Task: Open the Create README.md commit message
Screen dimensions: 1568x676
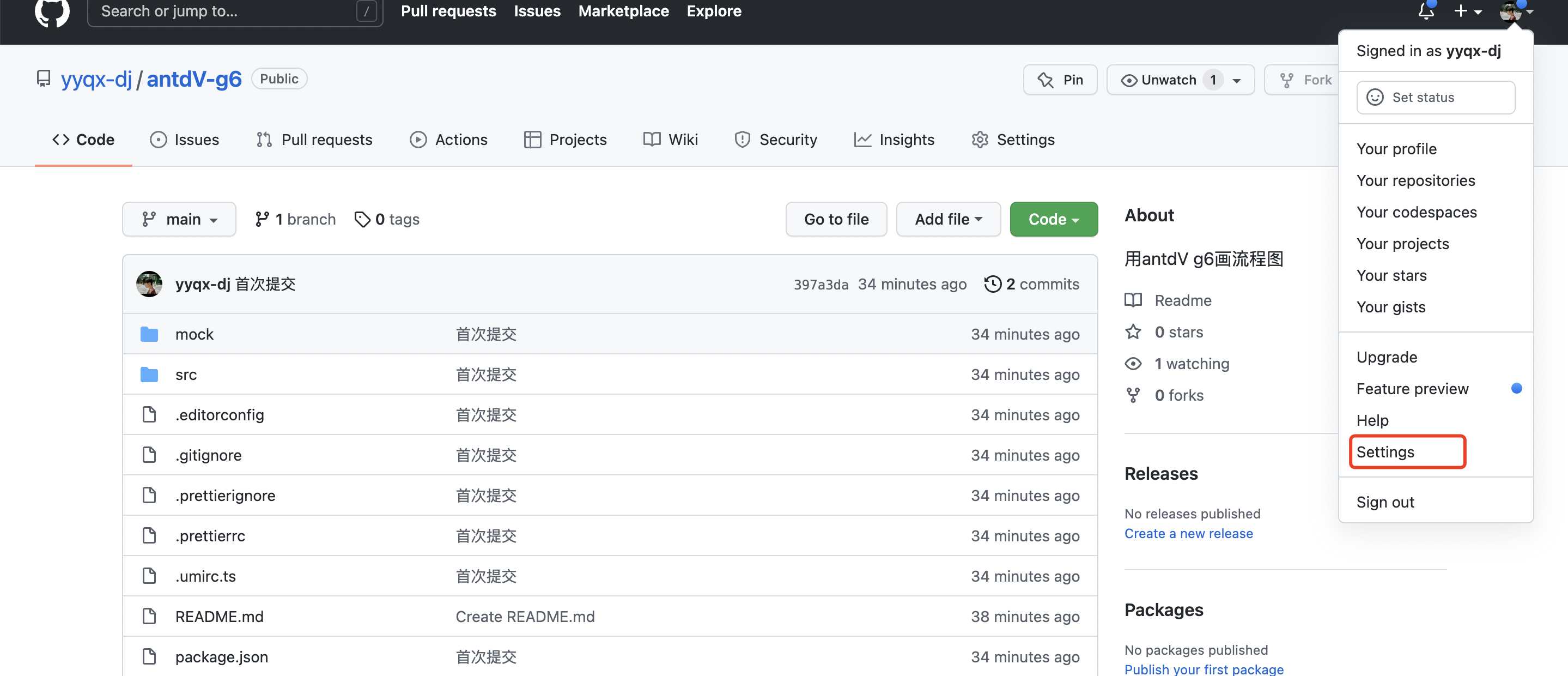Action: pyautogui.click(x=525, y=617)
